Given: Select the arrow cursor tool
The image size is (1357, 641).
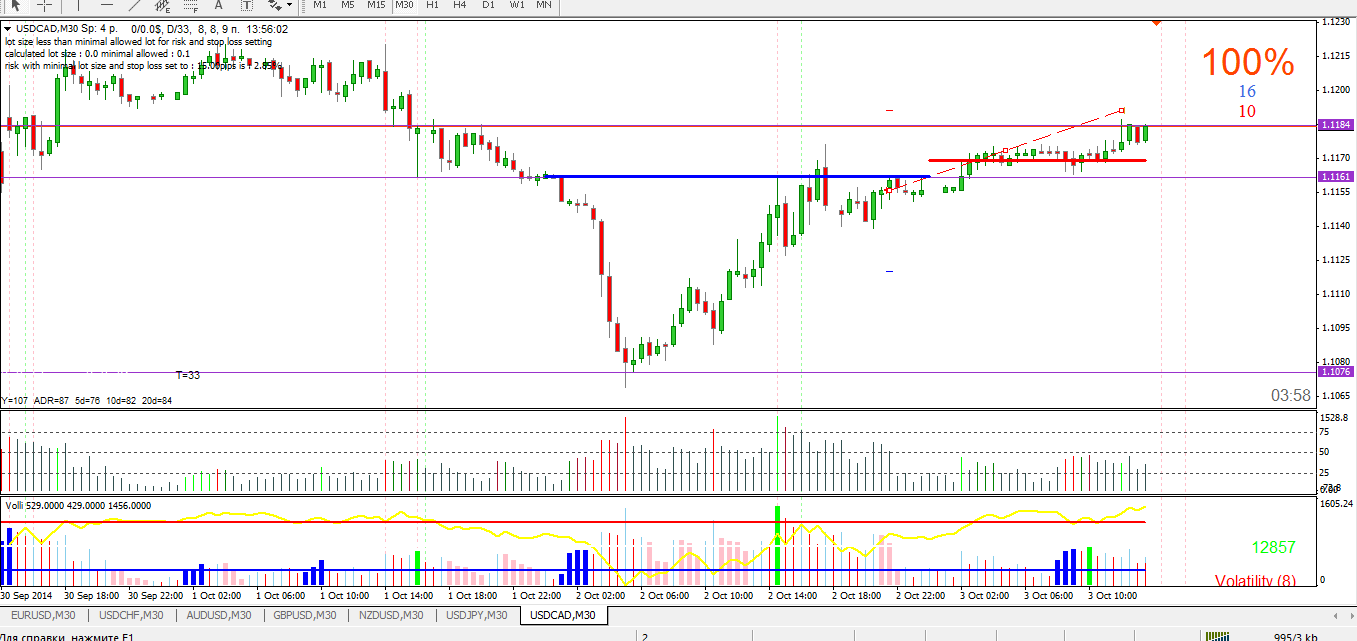Looking at the screenshot, I should coord(16,5).
